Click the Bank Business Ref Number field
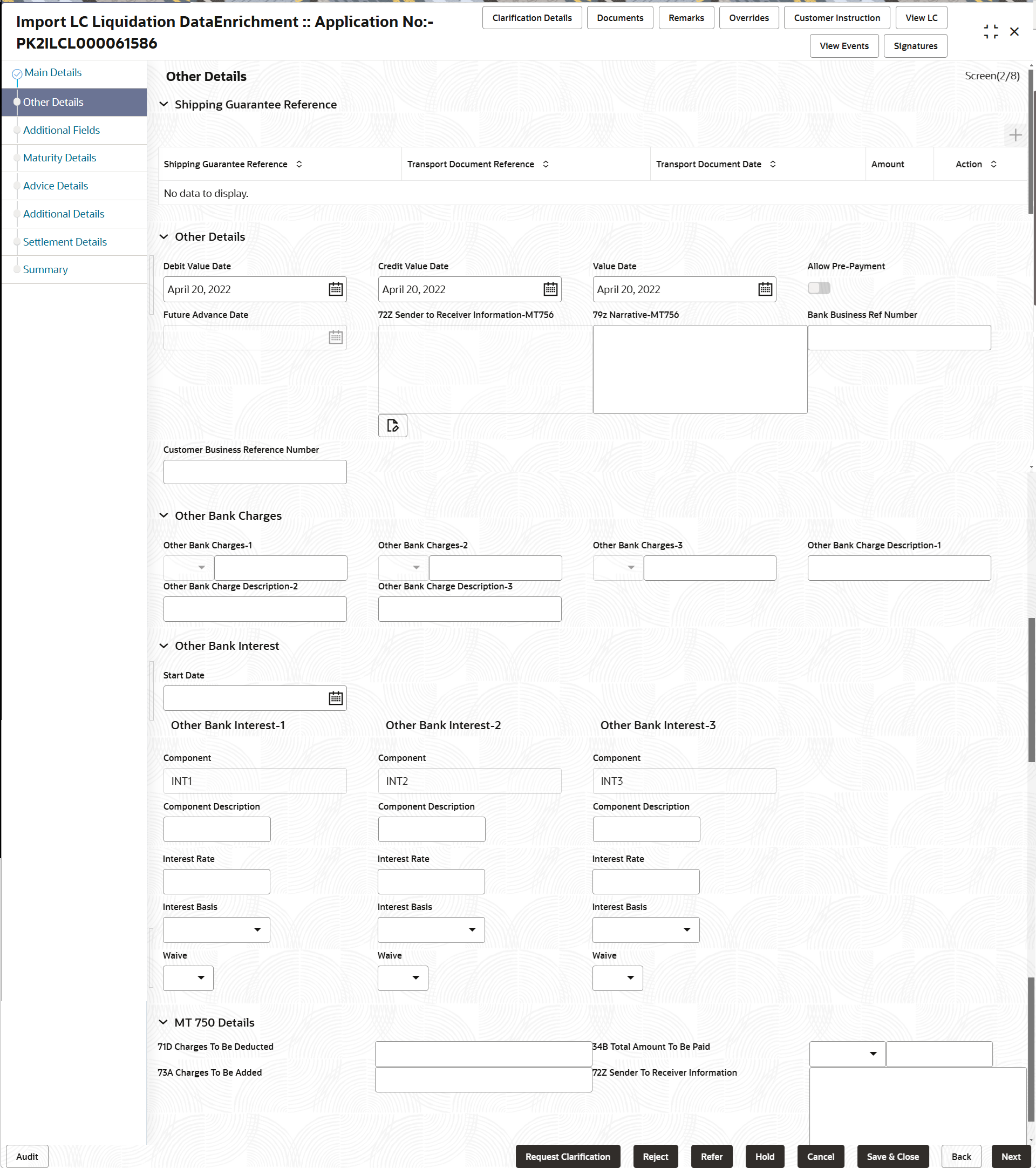The image size is (1036, 1168). tap(898, 338)
